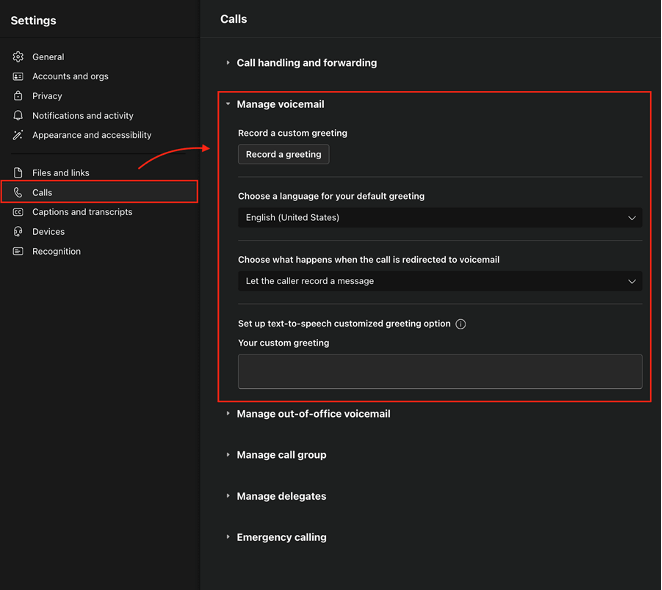Viewport: 662px width, 590px height.
Task: Open the voicemail redirect action dropdown
Action: [440, 282]
